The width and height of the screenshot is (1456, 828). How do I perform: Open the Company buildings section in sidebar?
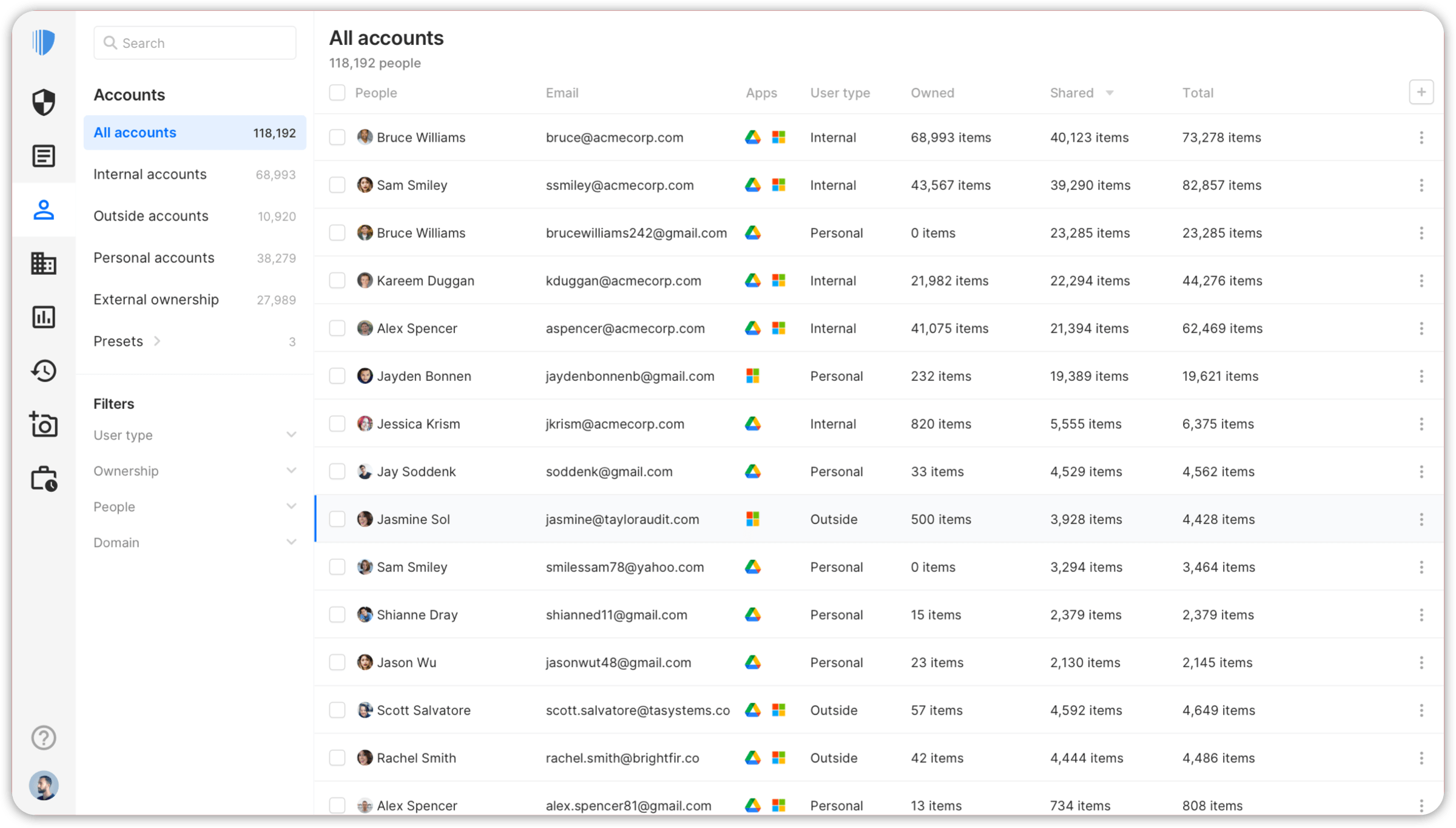point(44,263)
